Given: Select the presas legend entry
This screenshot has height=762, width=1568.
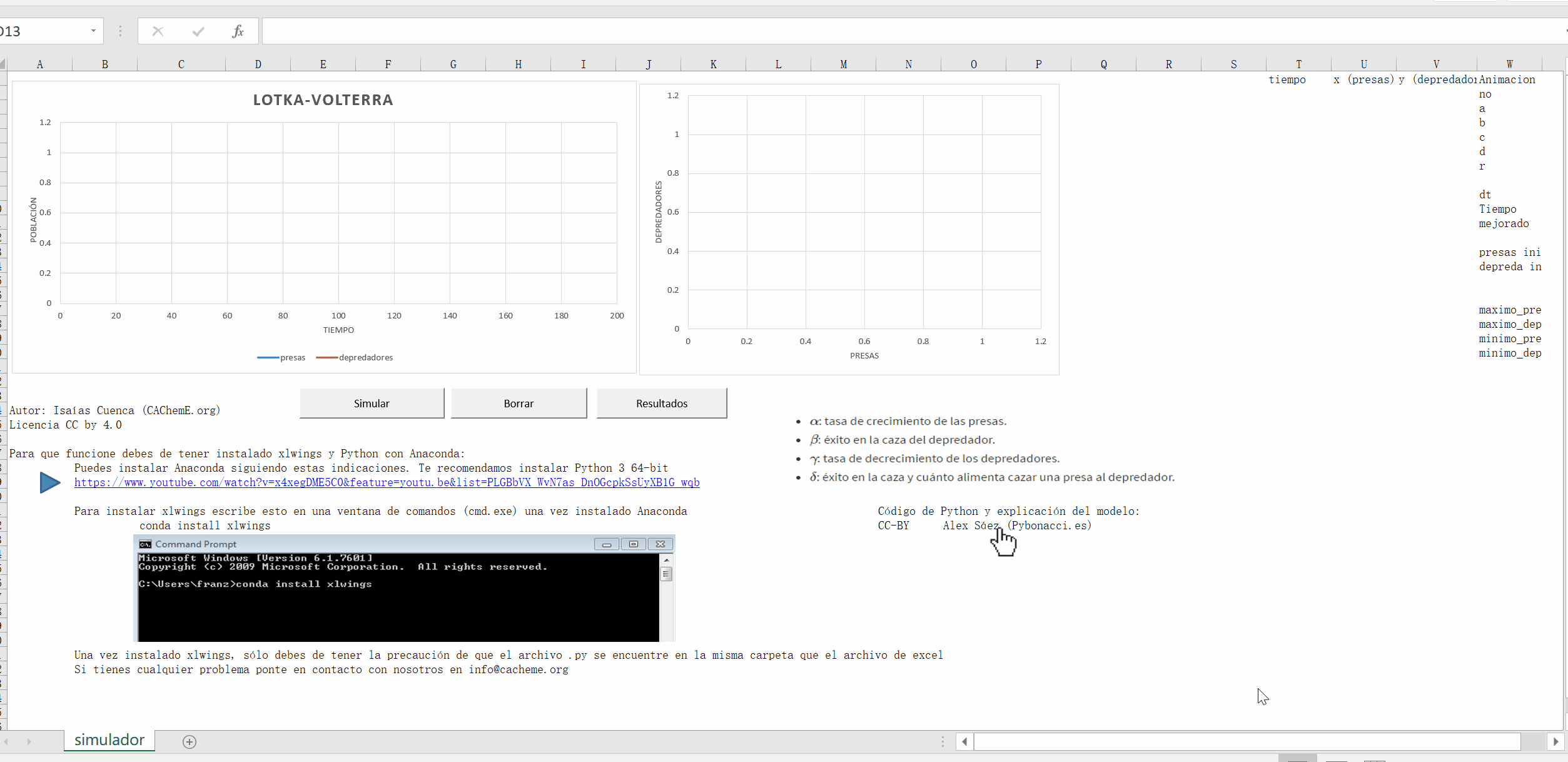Looking at the screenshot, I should coord(281,357).
